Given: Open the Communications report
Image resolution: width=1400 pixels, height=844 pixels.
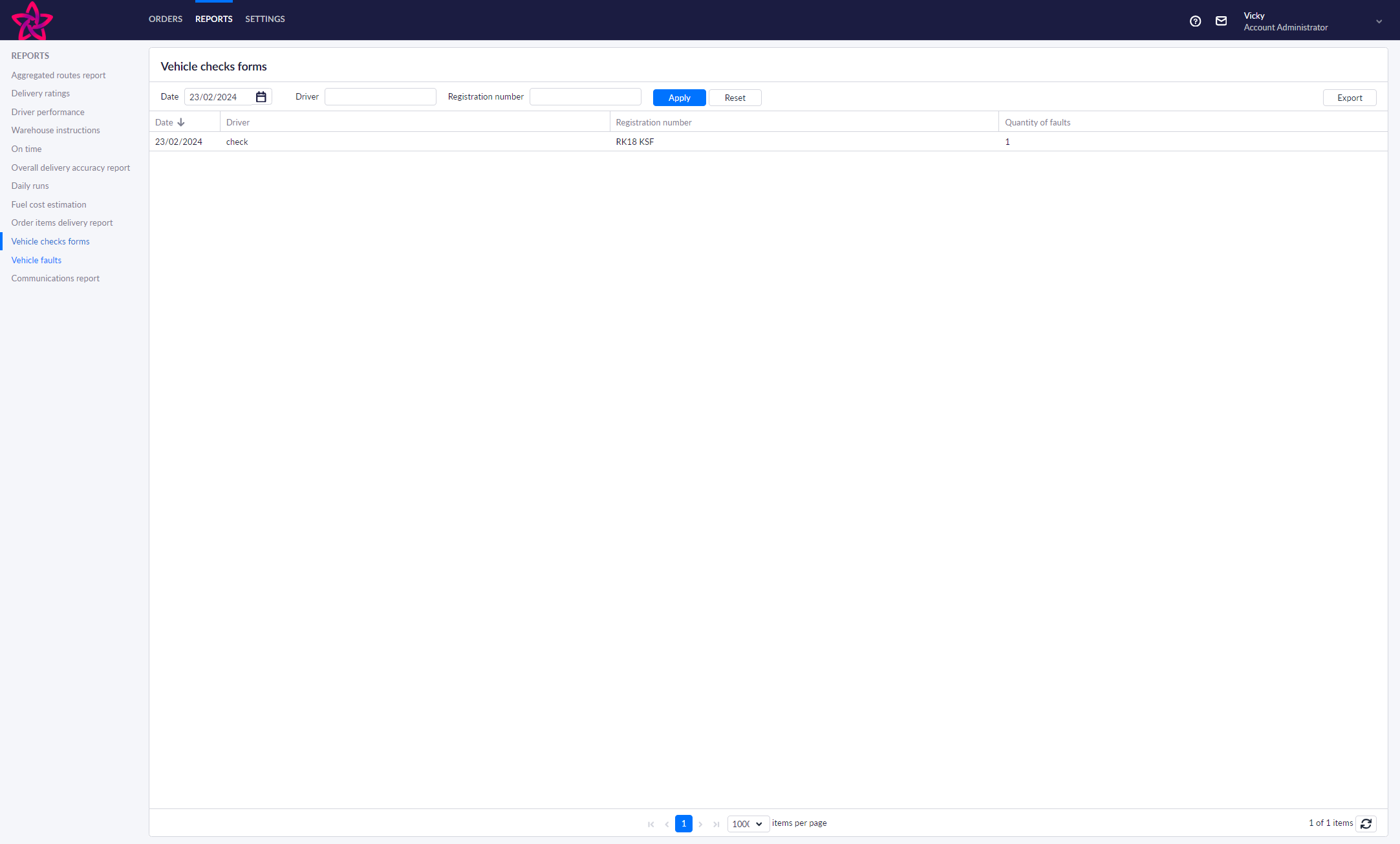Looking at the screenshot, I should (56, 279).
